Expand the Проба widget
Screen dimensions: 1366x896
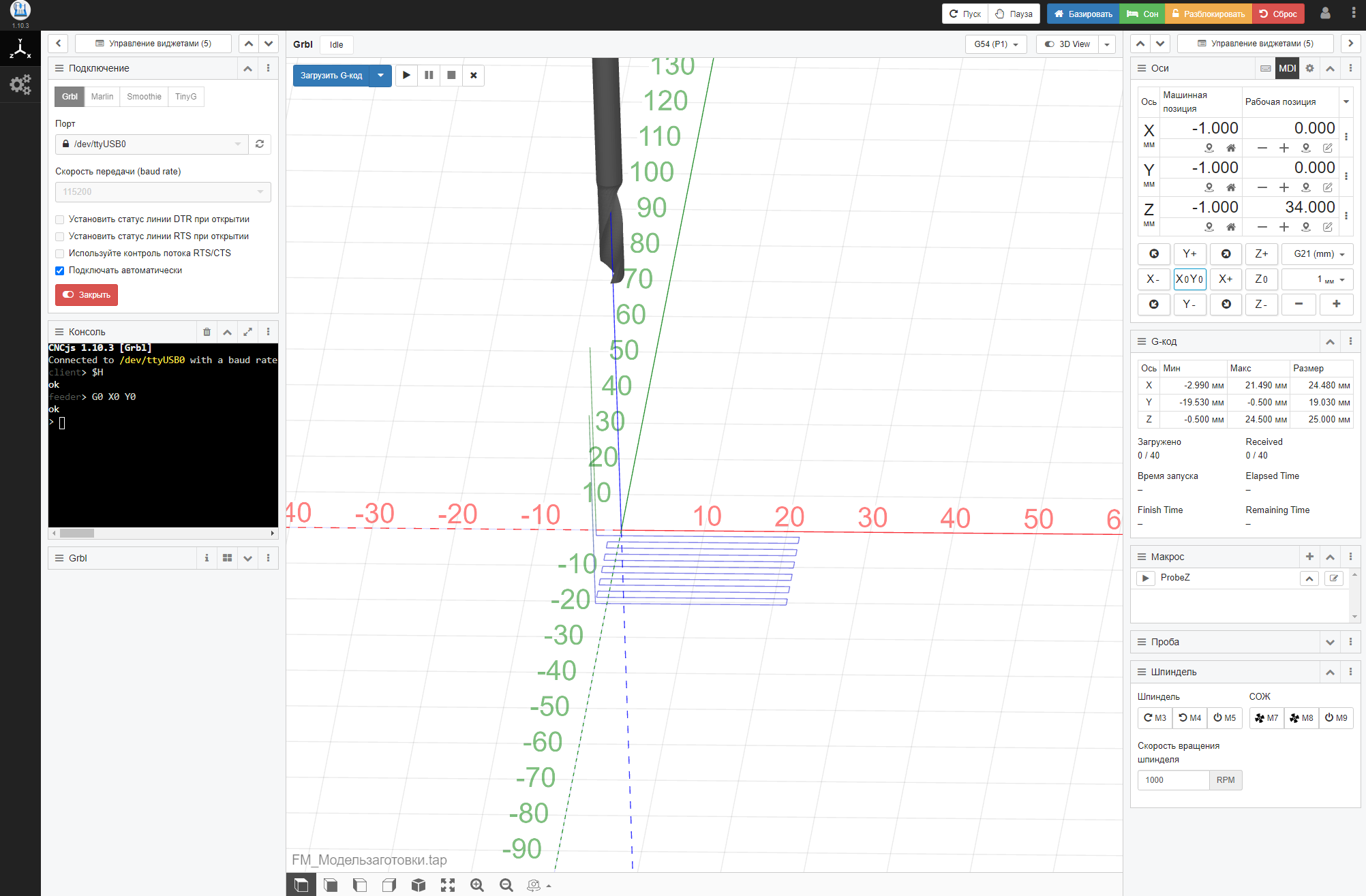[1330, 642]
